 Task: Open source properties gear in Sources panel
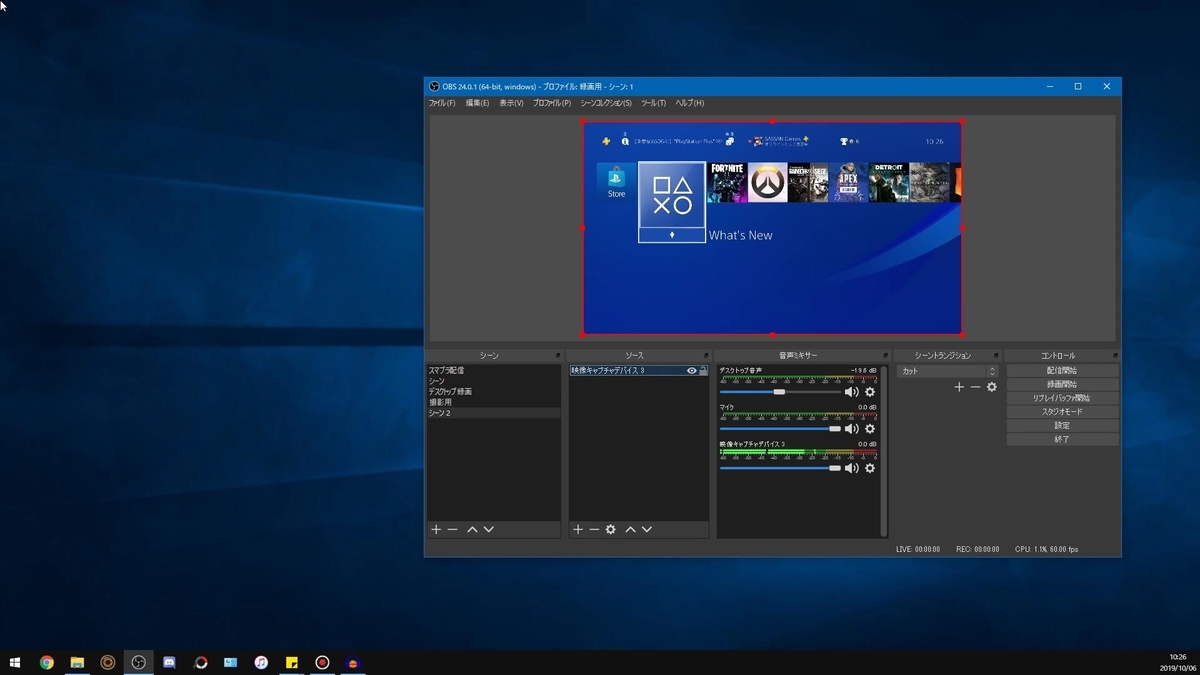[611, 529]
